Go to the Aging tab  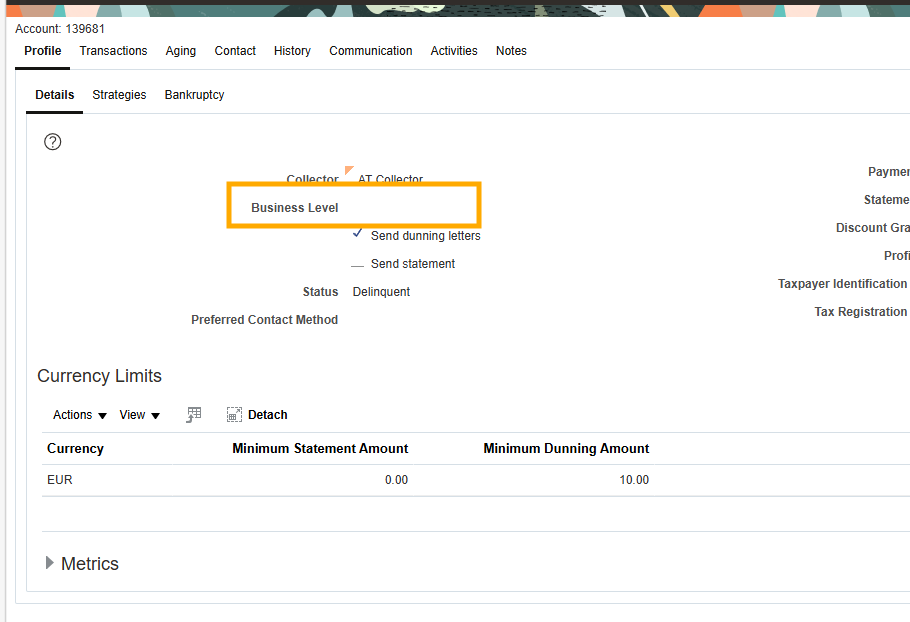click(180, 51)
